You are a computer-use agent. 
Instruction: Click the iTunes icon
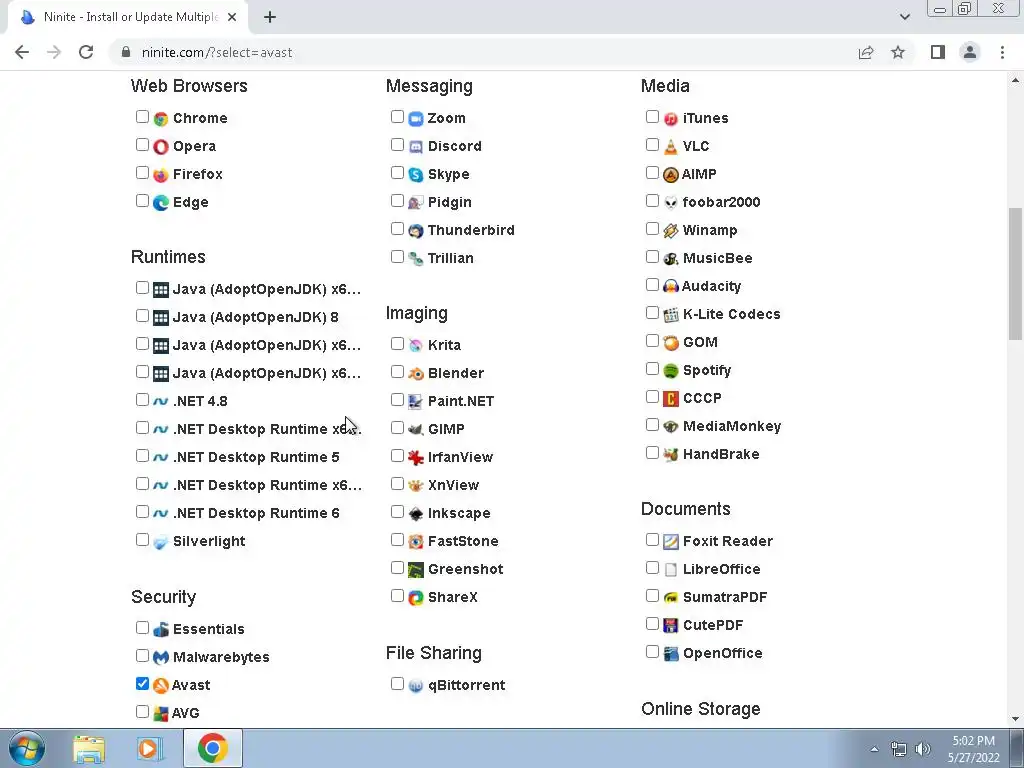coord(671,119)
